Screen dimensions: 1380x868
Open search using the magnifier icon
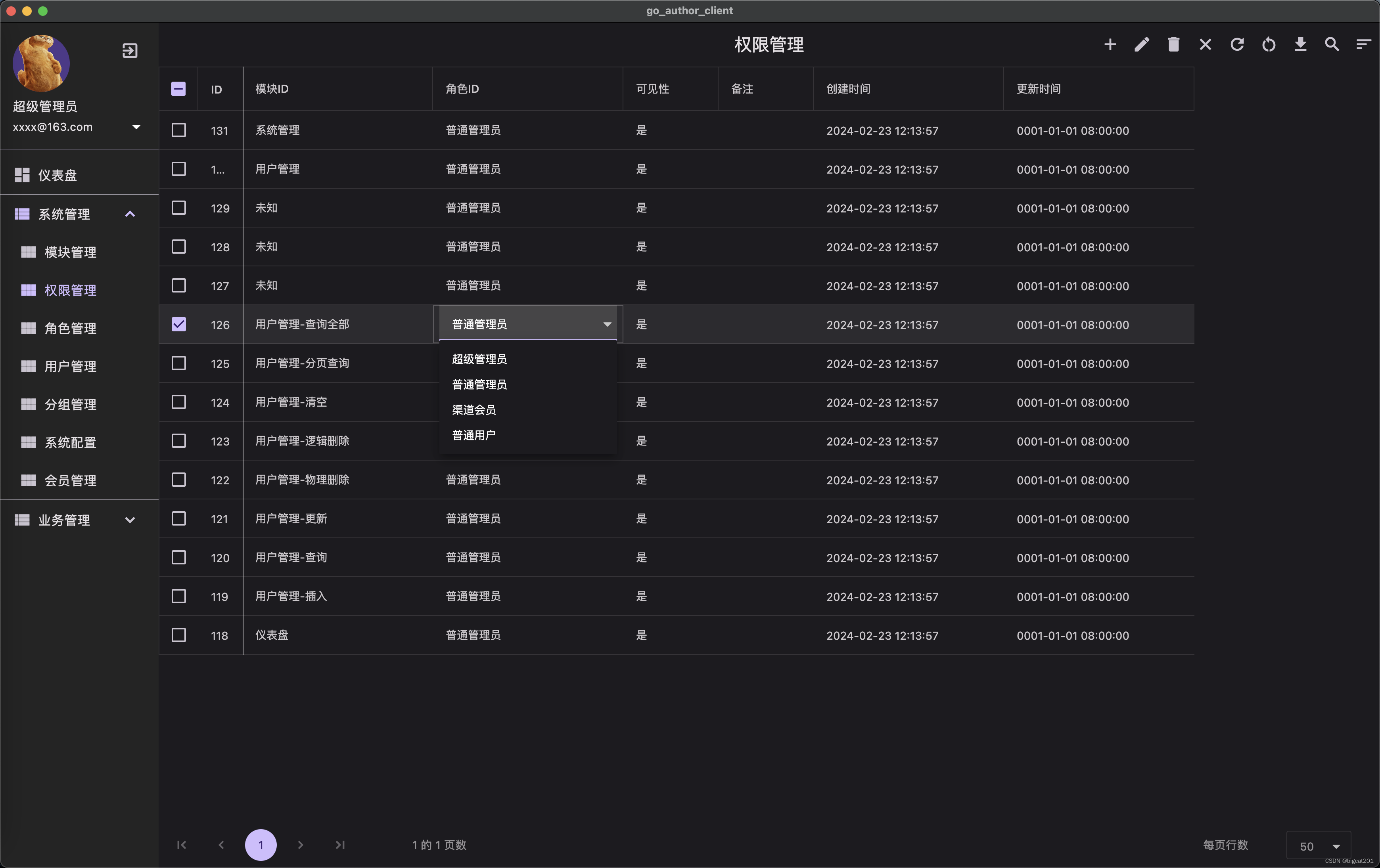1332,44
